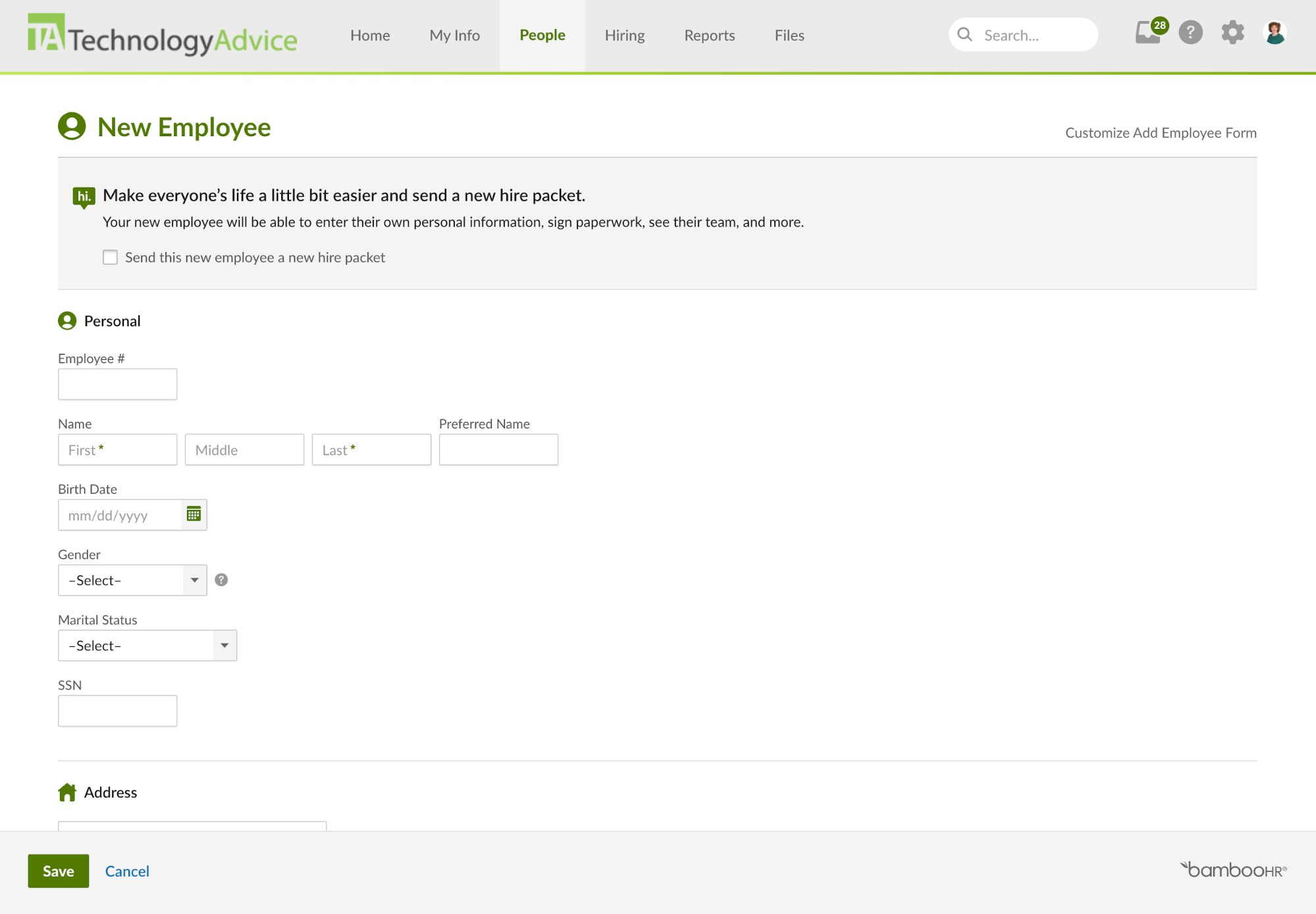This screenshot has height=914, width=1316.
Task: Click the green 'hi.' speech bubble icon
Action: [x=84, y=197]
